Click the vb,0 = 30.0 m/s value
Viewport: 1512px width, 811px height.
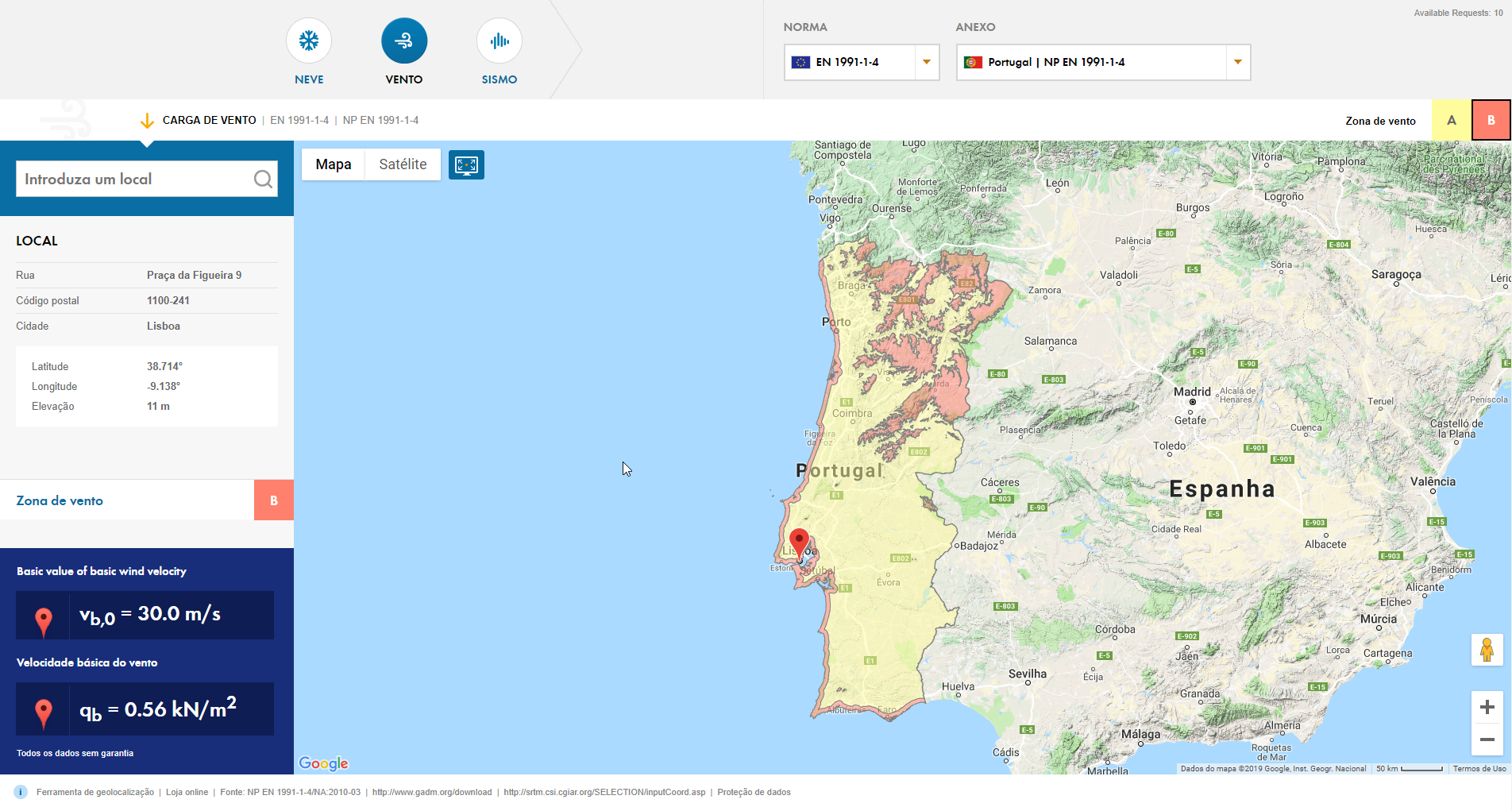[150, 615]
